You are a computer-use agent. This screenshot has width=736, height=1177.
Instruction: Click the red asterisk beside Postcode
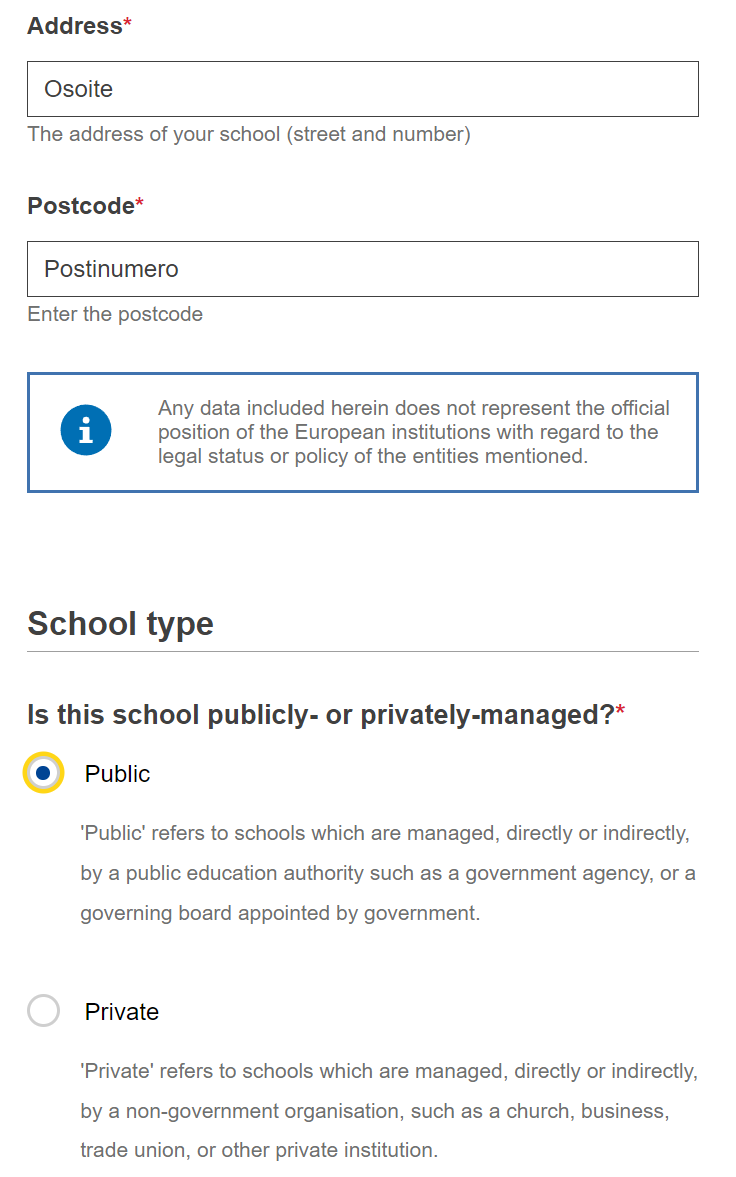140,203
